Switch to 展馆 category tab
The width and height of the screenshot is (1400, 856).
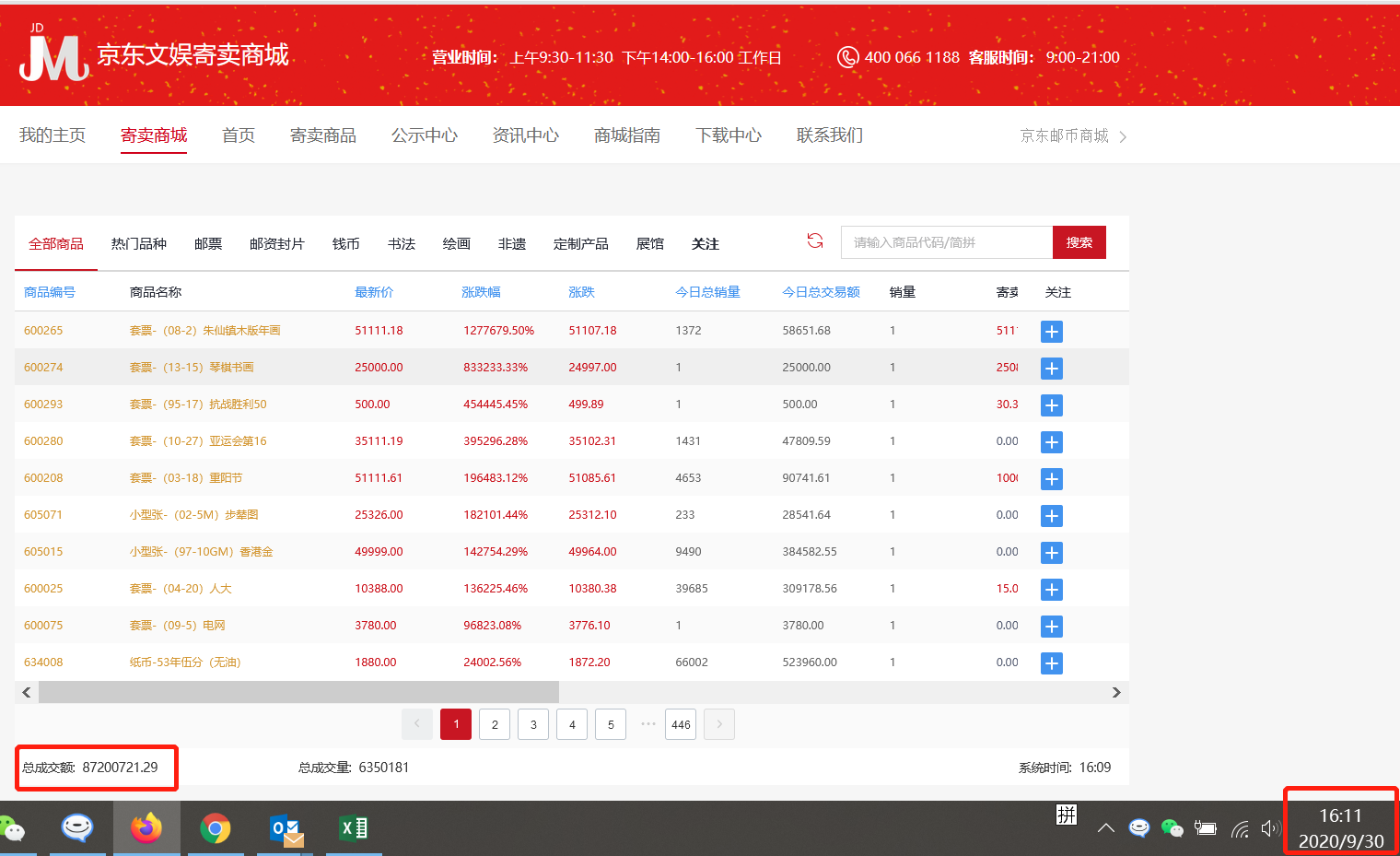point(650,244)
